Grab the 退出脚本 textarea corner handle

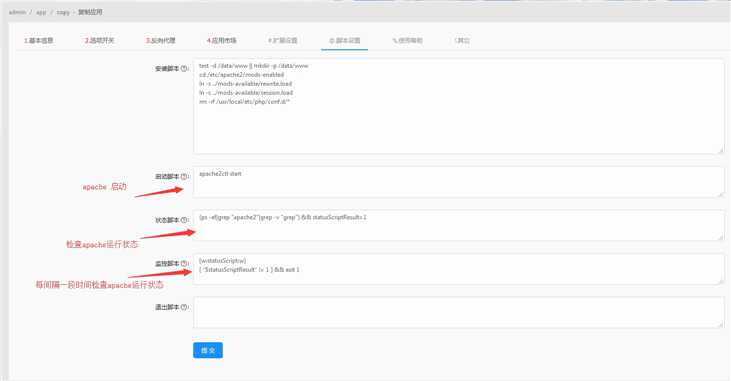point(721,324)
